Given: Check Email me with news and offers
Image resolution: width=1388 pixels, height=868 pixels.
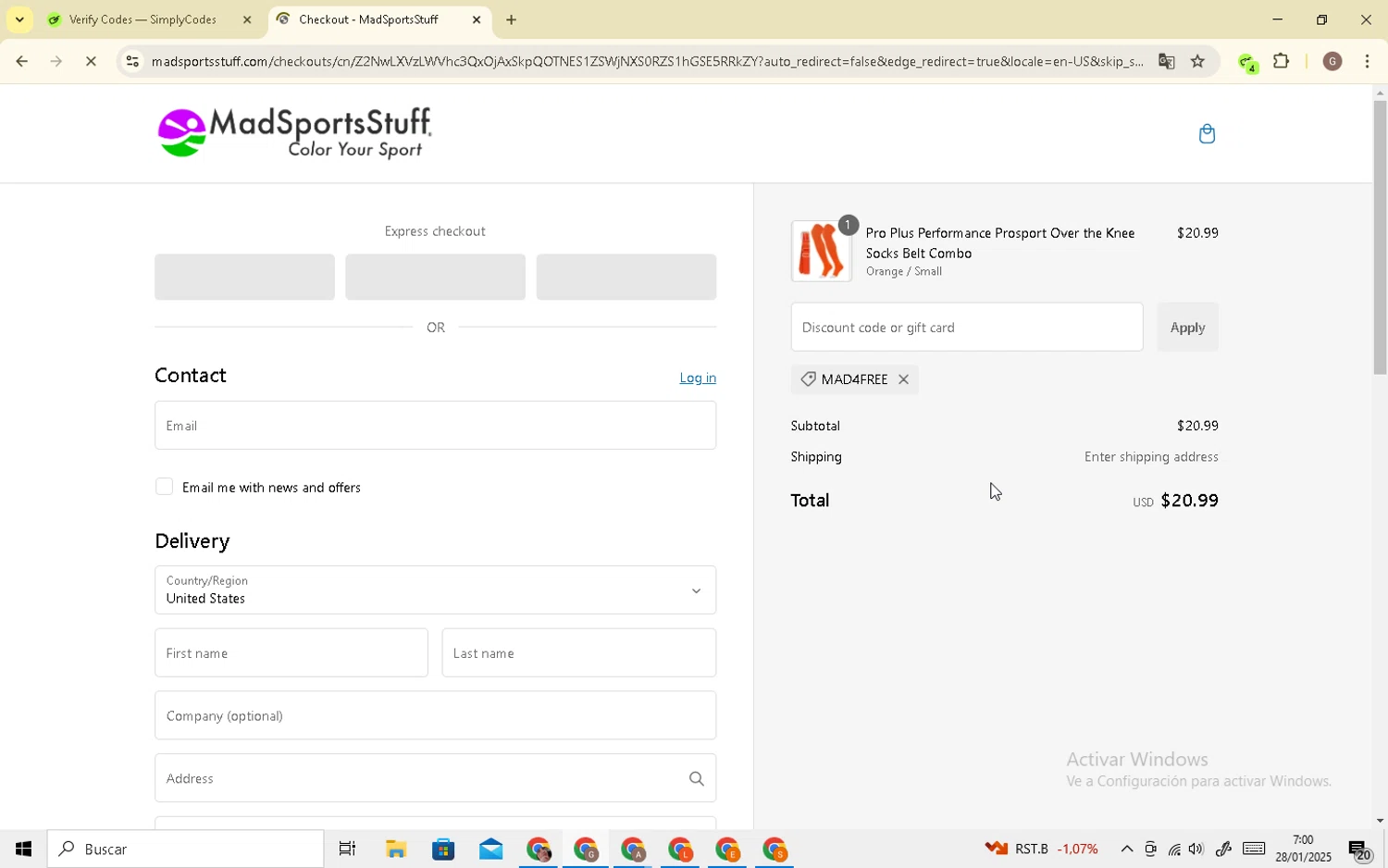Looking at the screenshot, I should (165, 487).
